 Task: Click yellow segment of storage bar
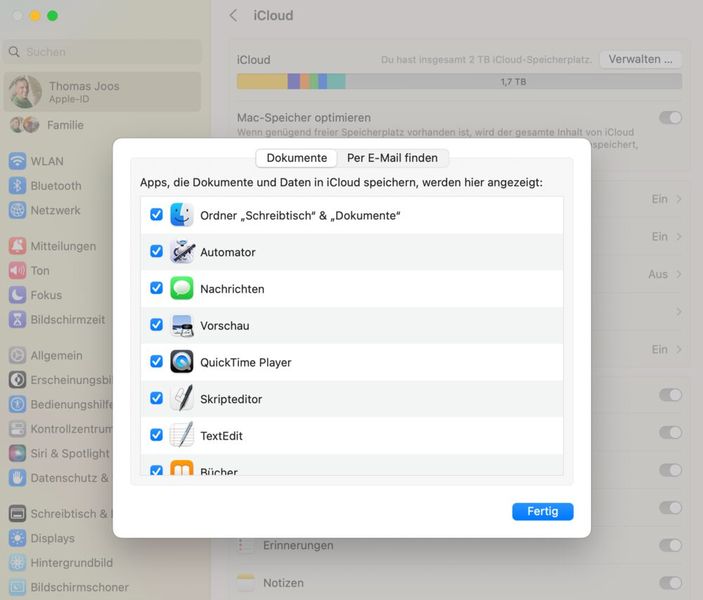pyautogui.click(x=262, y=82)
